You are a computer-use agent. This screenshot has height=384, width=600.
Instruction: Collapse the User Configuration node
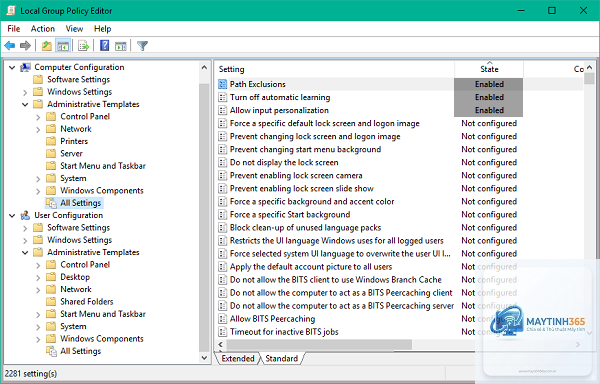[x=12, y=216]
